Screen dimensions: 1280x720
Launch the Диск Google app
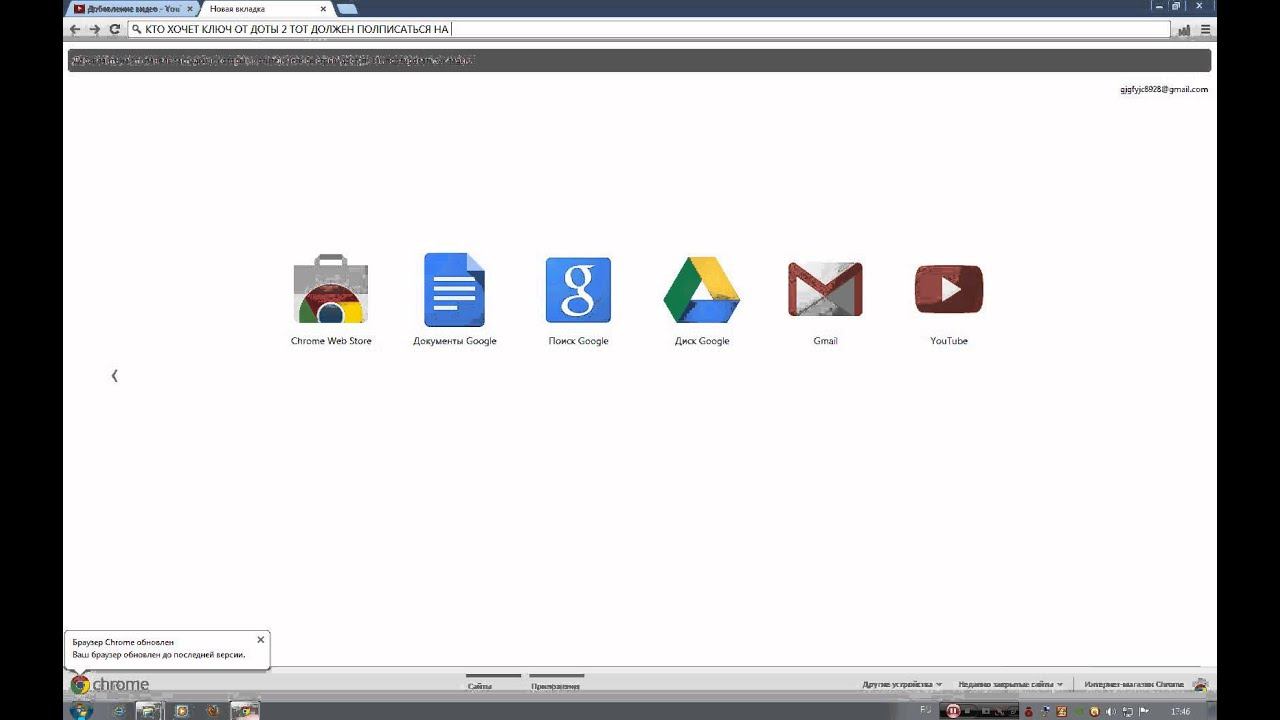(x=701, y=290)
